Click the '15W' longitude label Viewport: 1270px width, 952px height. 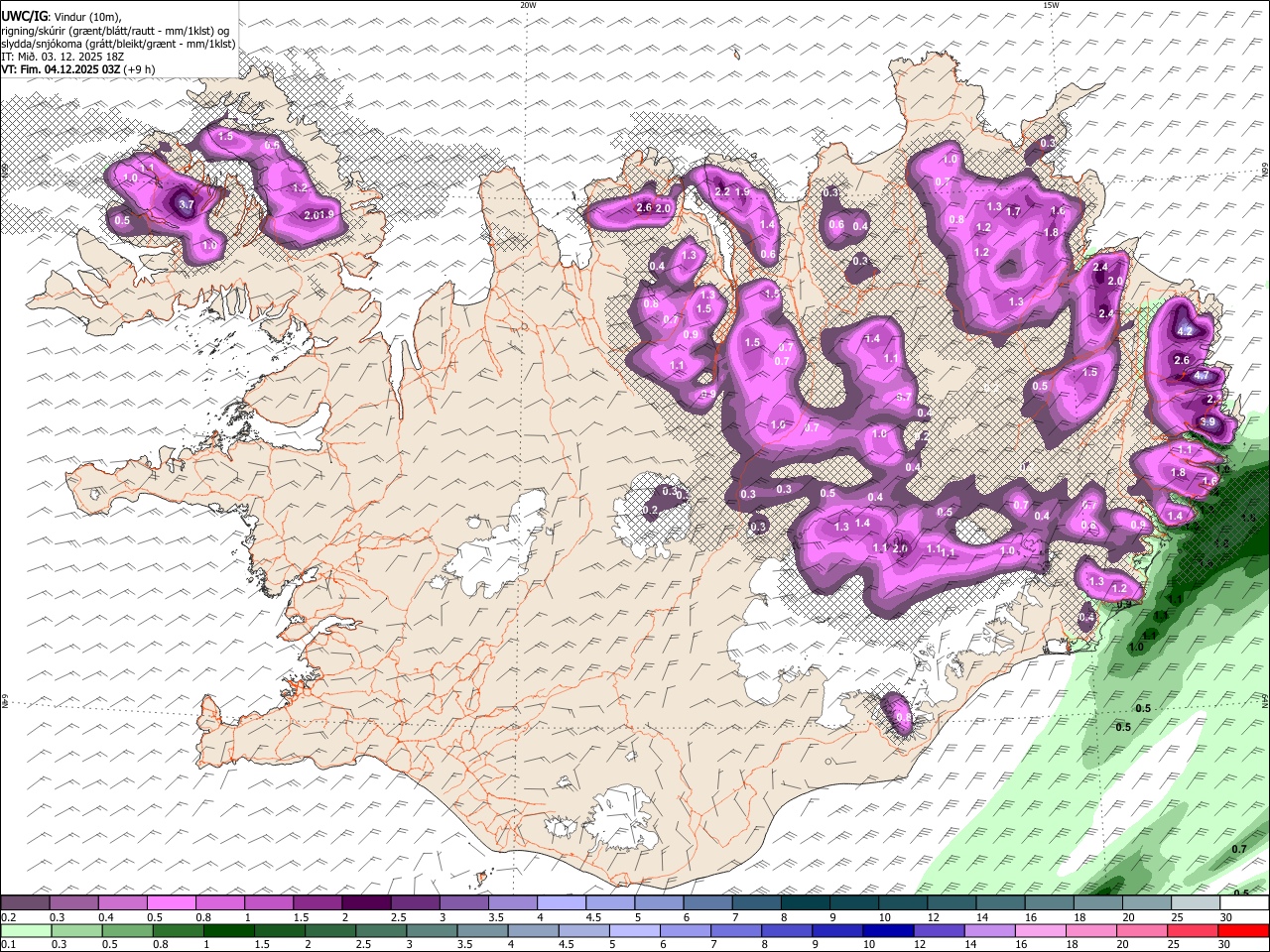pos(1050,5)
